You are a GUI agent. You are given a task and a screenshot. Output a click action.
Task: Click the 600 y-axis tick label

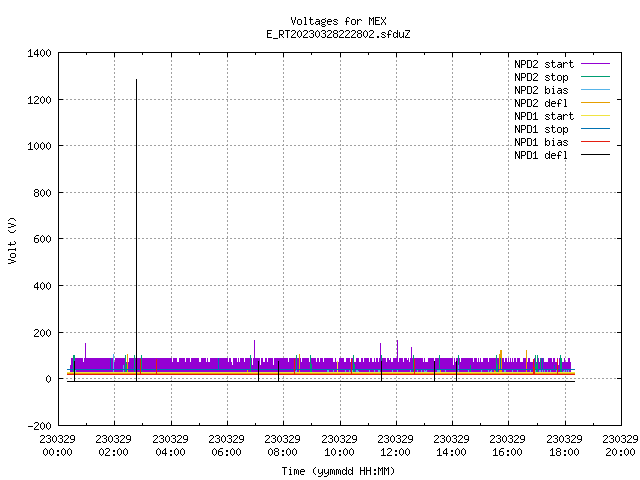(42, 239)
